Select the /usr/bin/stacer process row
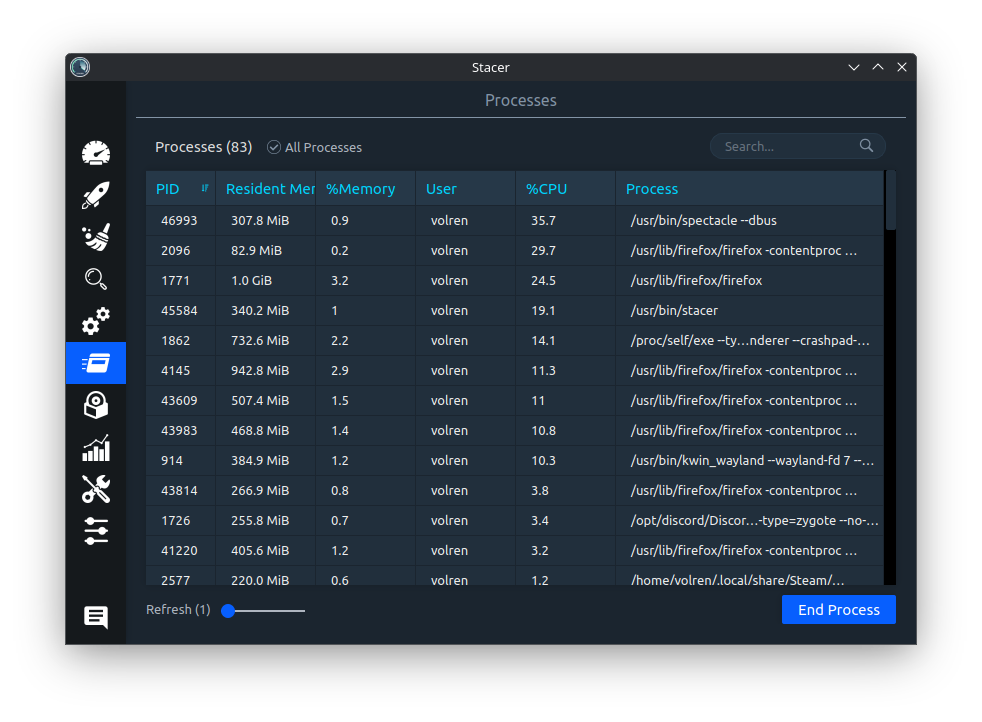The height and width of the screenshot is (722, 982). [x=673, y=310]
